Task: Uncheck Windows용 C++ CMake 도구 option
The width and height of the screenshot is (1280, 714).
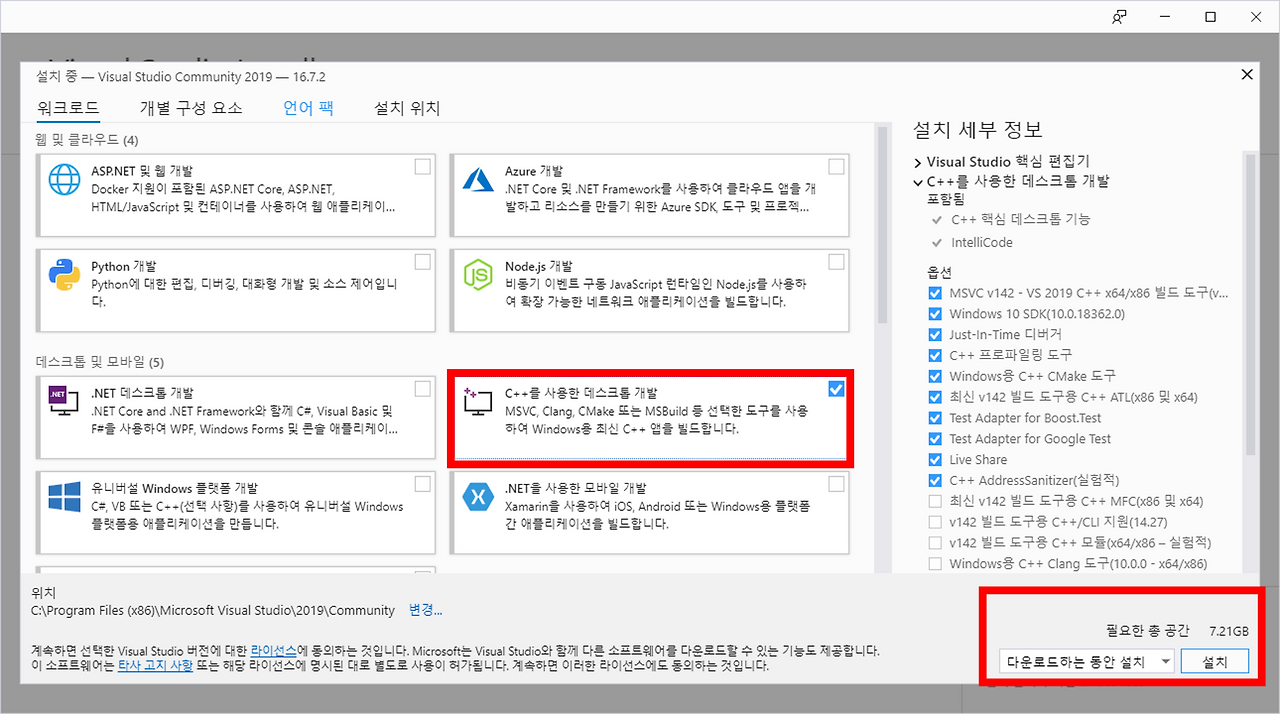Action: click(935, 376)
